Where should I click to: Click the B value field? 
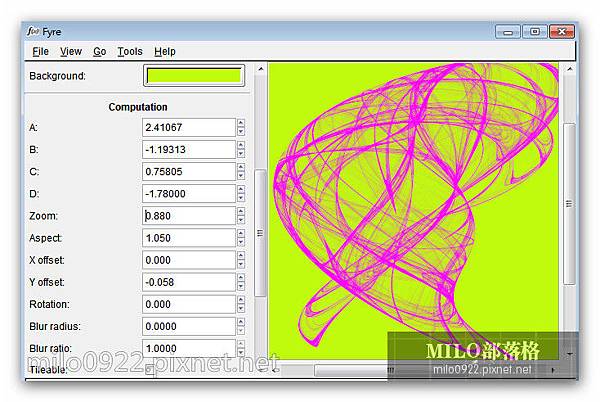[189, 150]
